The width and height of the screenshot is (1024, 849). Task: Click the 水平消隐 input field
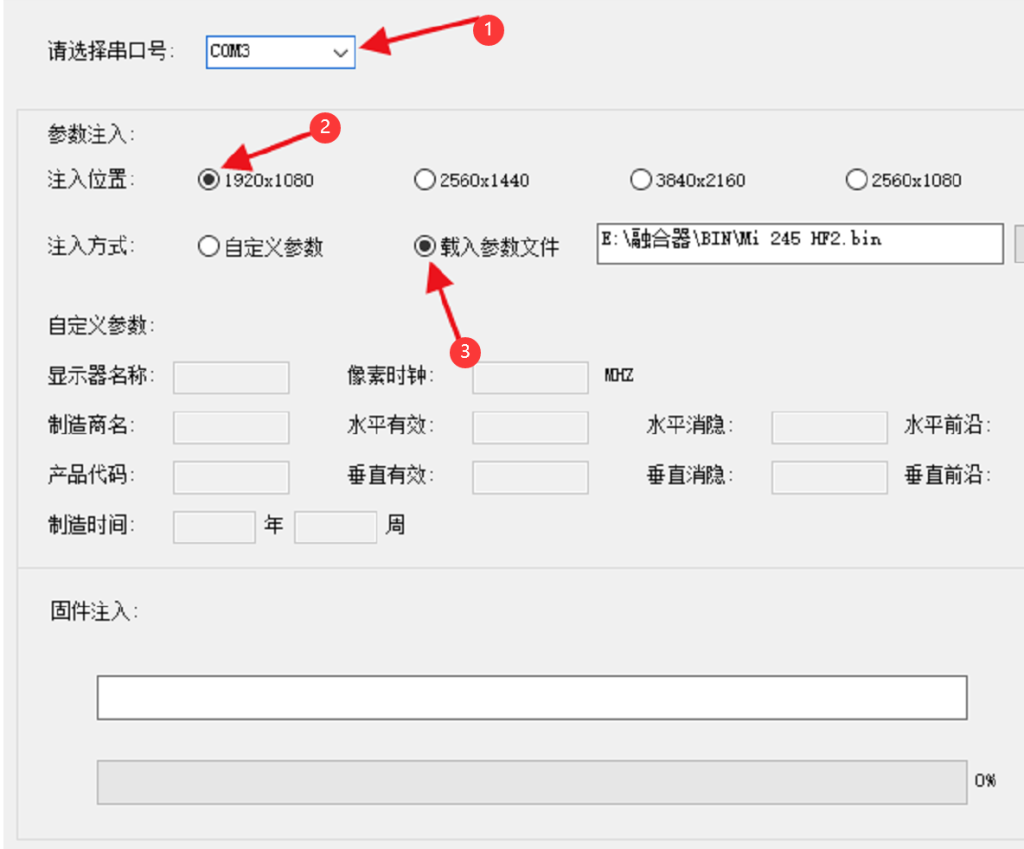click(829, 427)
